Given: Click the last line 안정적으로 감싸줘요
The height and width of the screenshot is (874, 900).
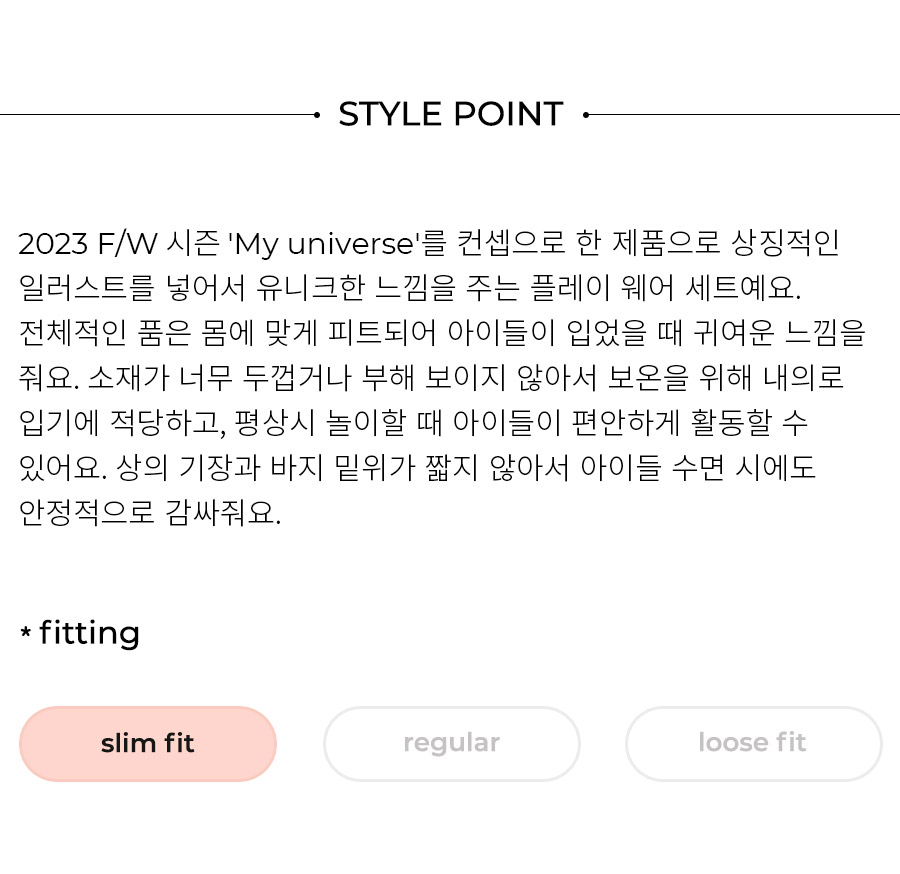Looking at the screenshot, I should 150,512.
